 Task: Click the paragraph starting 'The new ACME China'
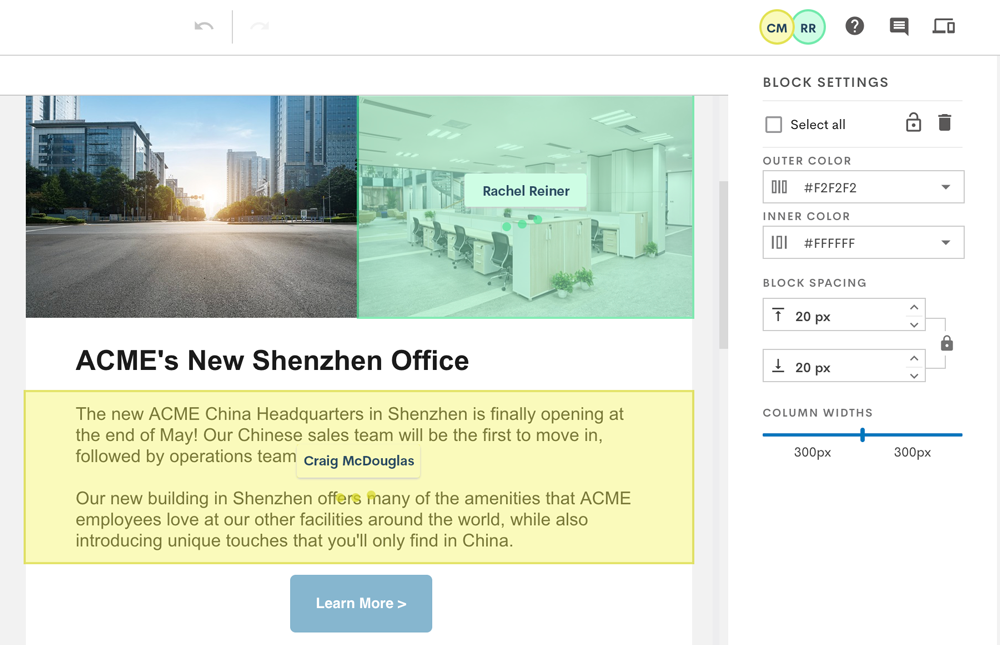(x=349, y=435)
